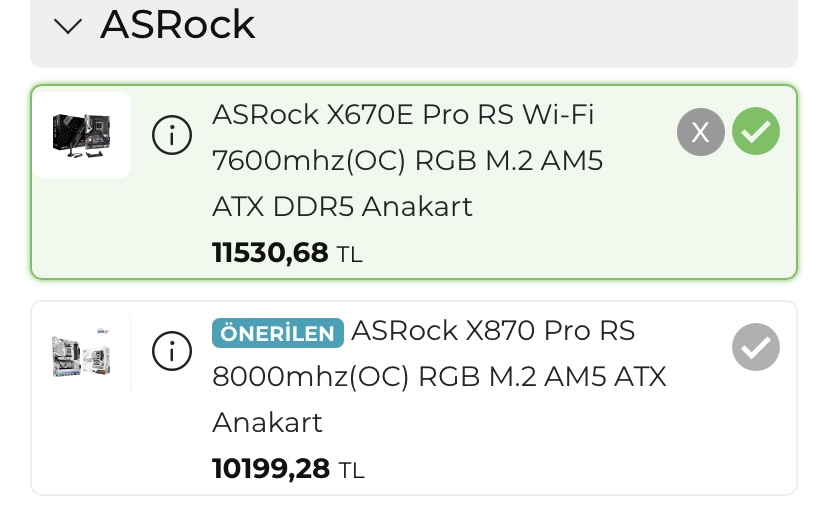Click the Anakart line of X870 card

pos(267,423)
